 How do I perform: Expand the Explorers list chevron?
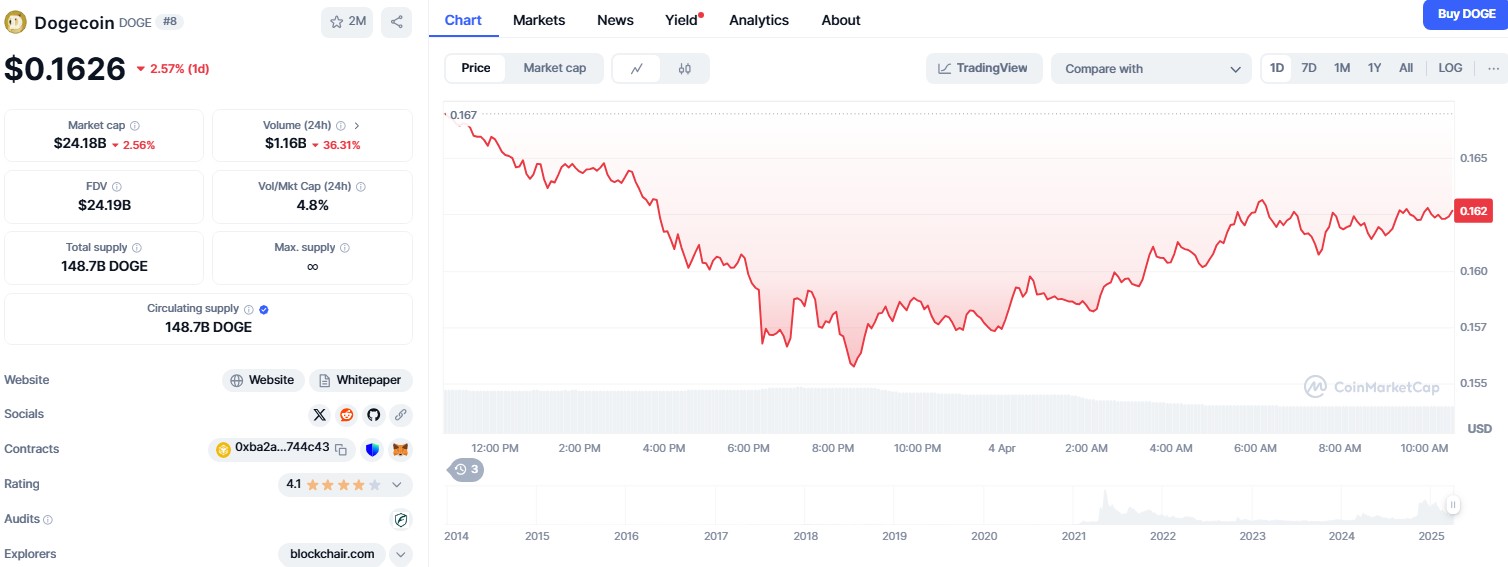(x=400, y=554)
